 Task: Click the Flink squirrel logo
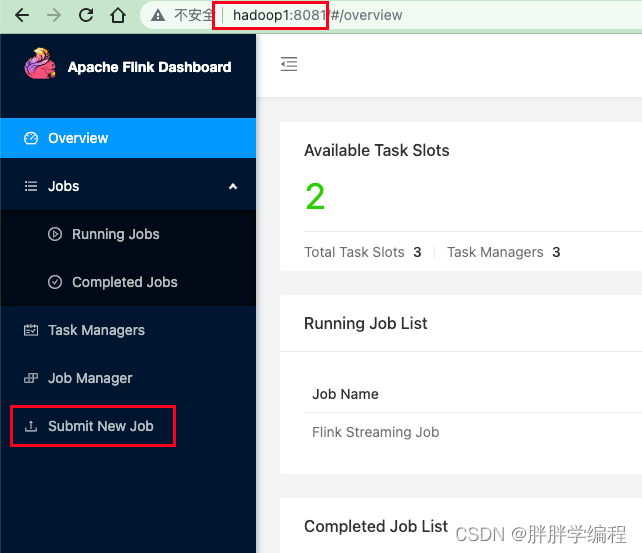click(40, 63)
